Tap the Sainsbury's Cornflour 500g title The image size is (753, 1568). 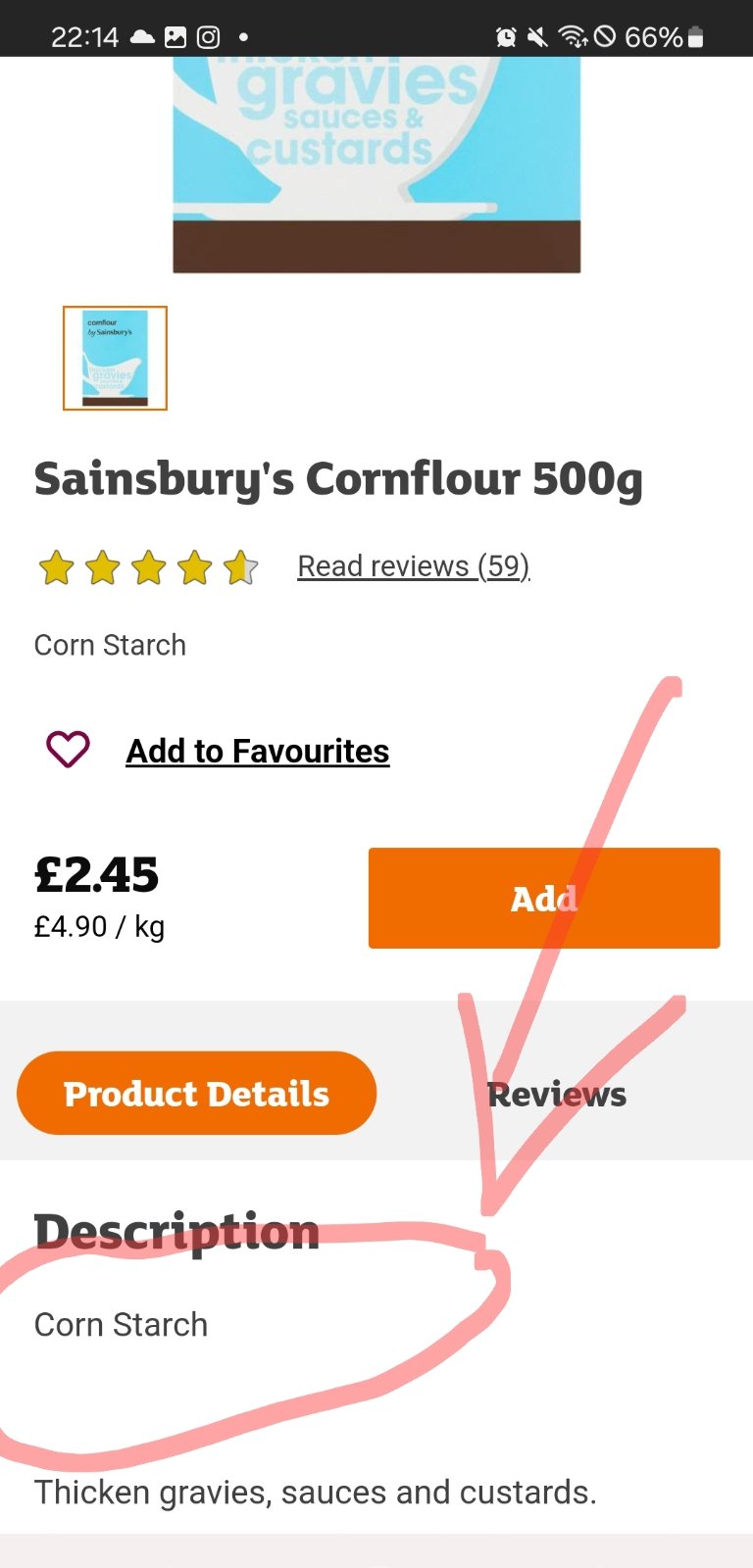click(x=338, y=479)
